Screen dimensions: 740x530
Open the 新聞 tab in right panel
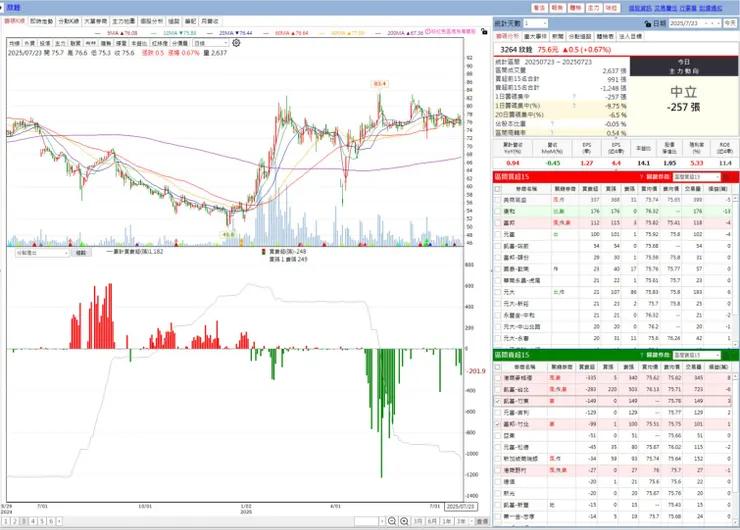point(557,36)
